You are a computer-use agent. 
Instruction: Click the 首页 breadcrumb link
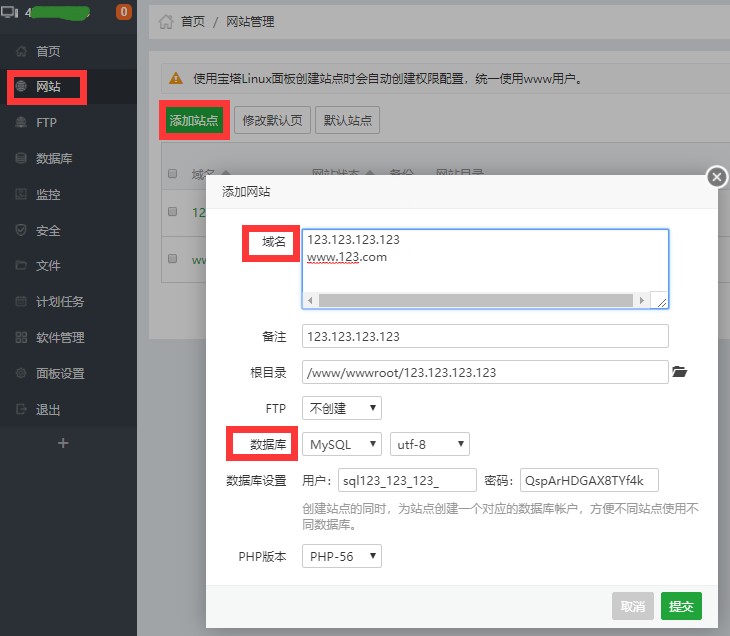point(193,21)
